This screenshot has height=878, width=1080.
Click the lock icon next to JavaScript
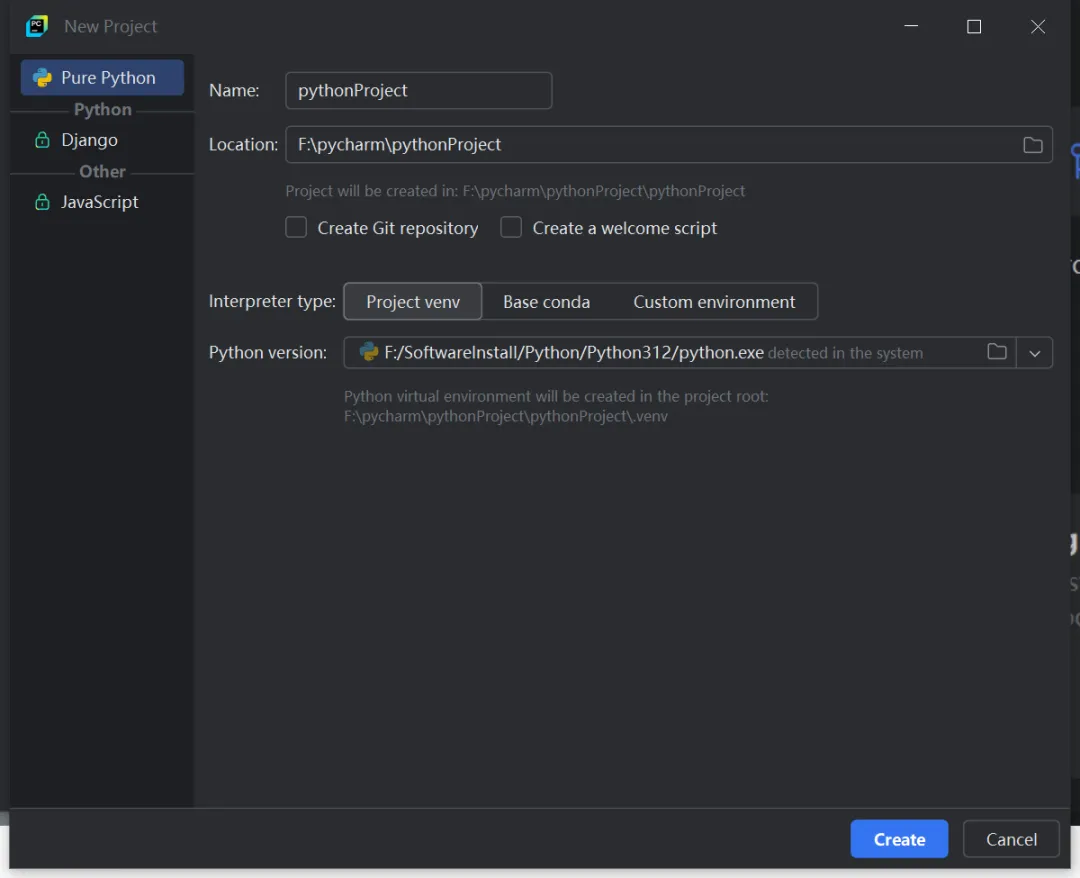point(42,202)
